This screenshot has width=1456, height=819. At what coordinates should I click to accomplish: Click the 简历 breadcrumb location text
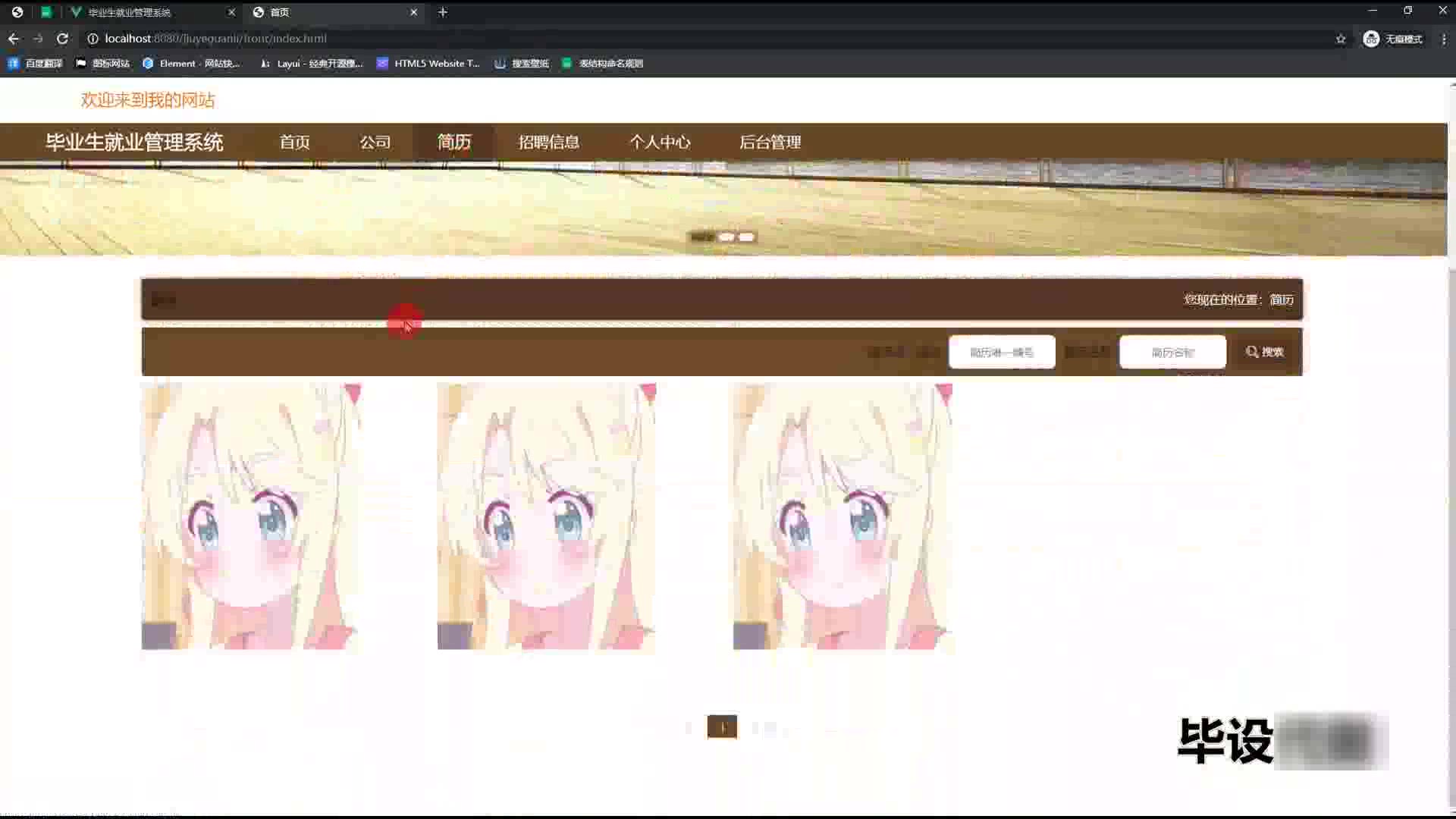tap(1282, 300)
